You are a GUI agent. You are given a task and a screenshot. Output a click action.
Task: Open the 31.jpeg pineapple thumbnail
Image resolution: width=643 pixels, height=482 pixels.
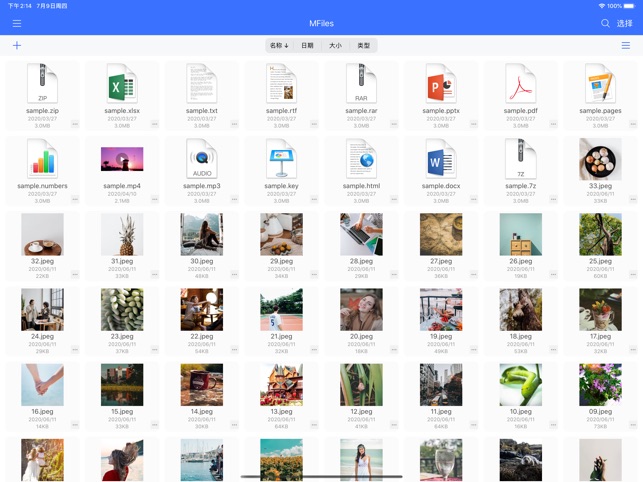[122, 236]
